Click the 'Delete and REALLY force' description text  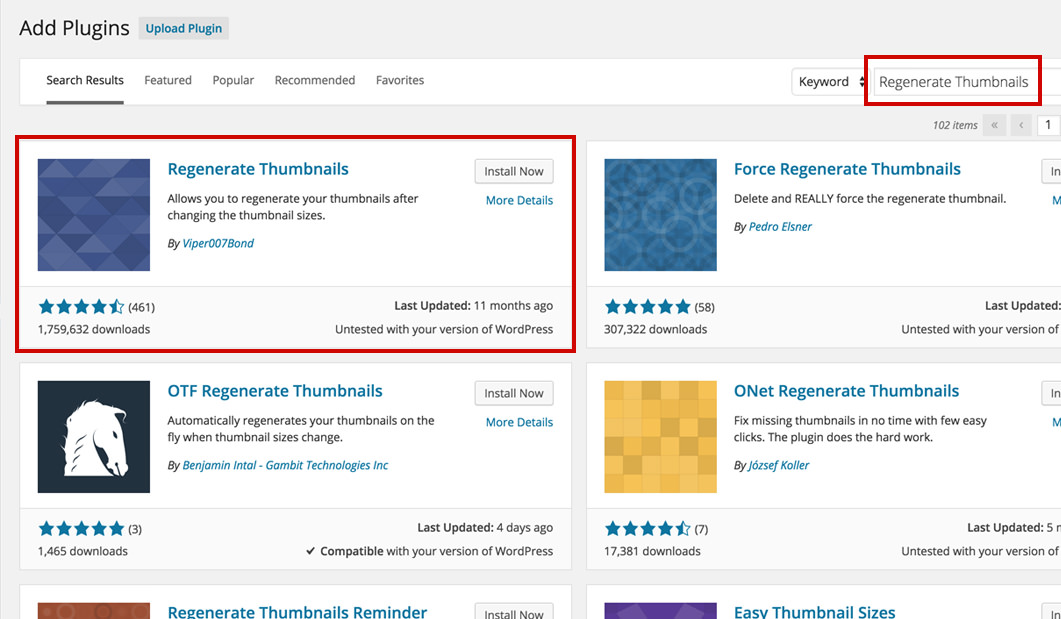pos(870,199)
